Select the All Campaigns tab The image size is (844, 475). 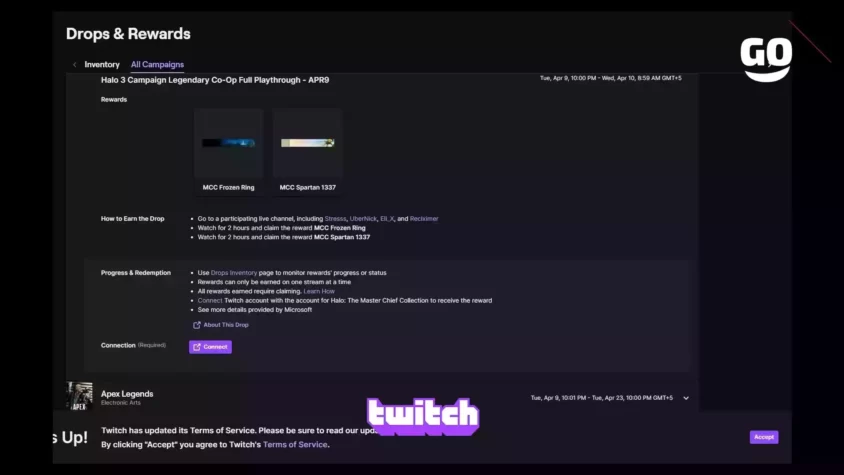coord(157,65)
